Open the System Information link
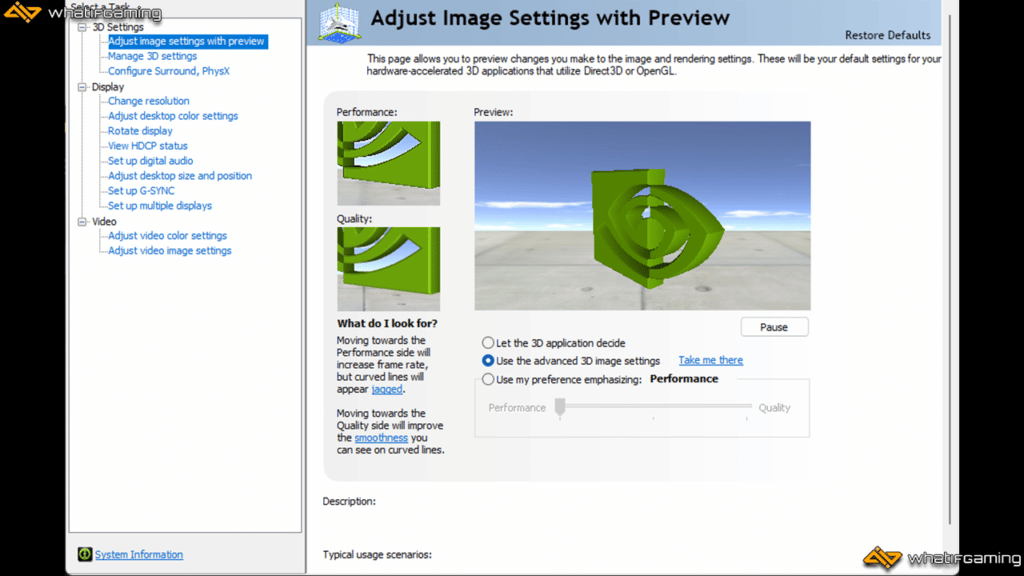Screen dimensions: 1024x576 click(139, 555)
